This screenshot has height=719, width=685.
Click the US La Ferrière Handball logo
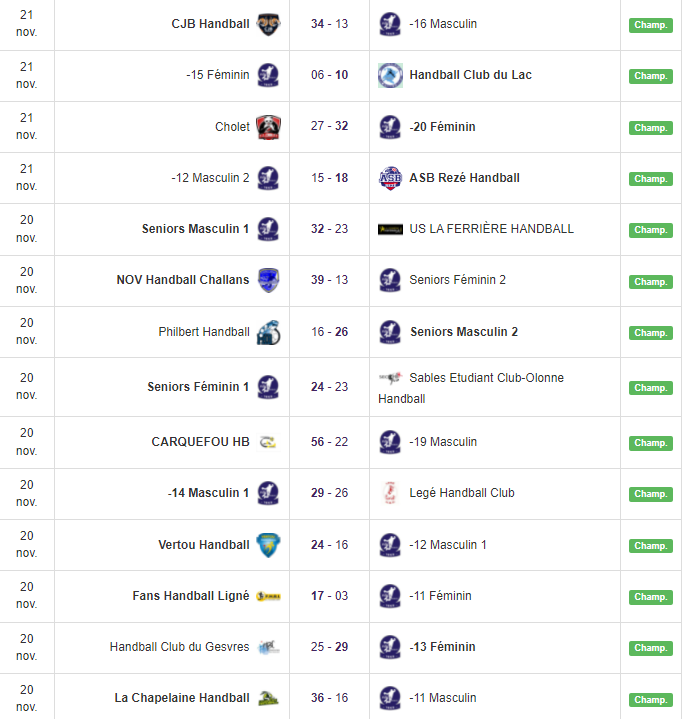(x=390, y=229)
